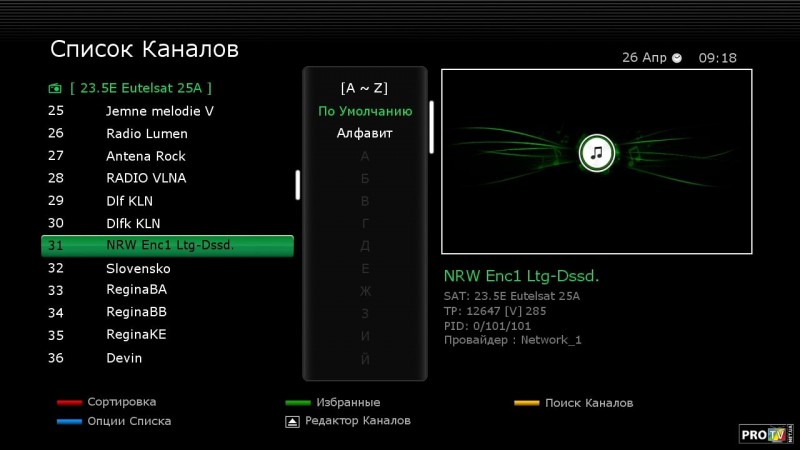Select letter Ж in the alphabet list

coord(365,291)
